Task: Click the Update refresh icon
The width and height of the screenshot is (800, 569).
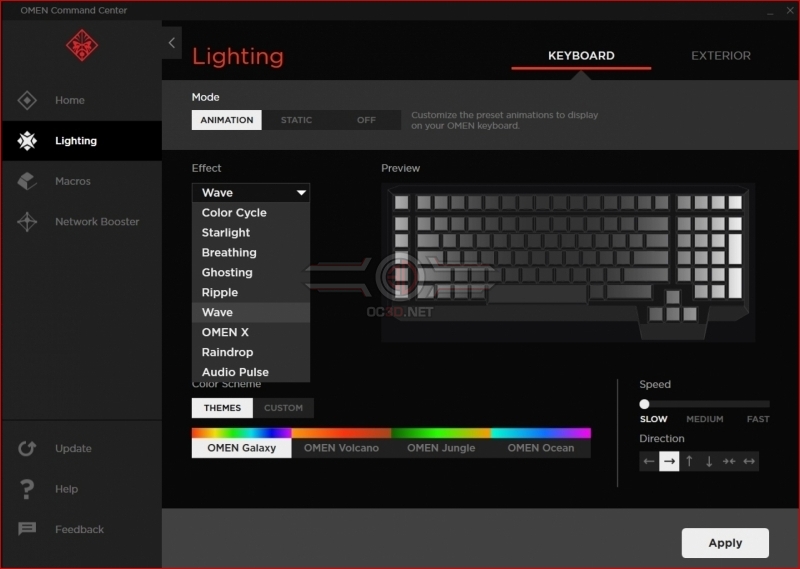Action: pyautogui.click(x=27, y=449)
